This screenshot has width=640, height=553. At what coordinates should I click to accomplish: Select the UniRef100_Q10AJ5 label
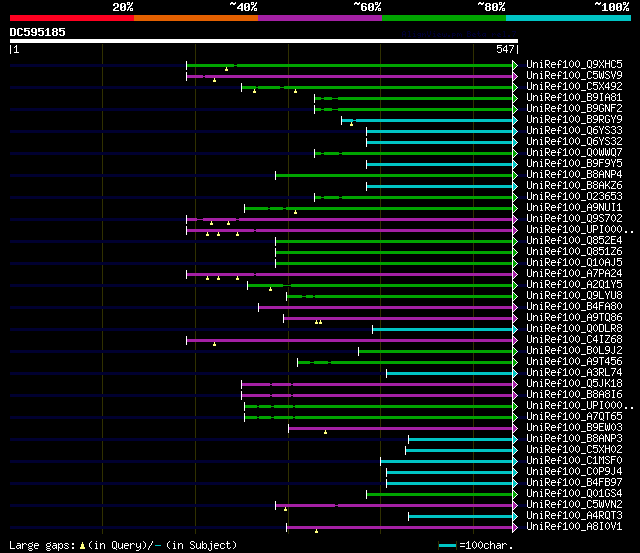point(574,263)
